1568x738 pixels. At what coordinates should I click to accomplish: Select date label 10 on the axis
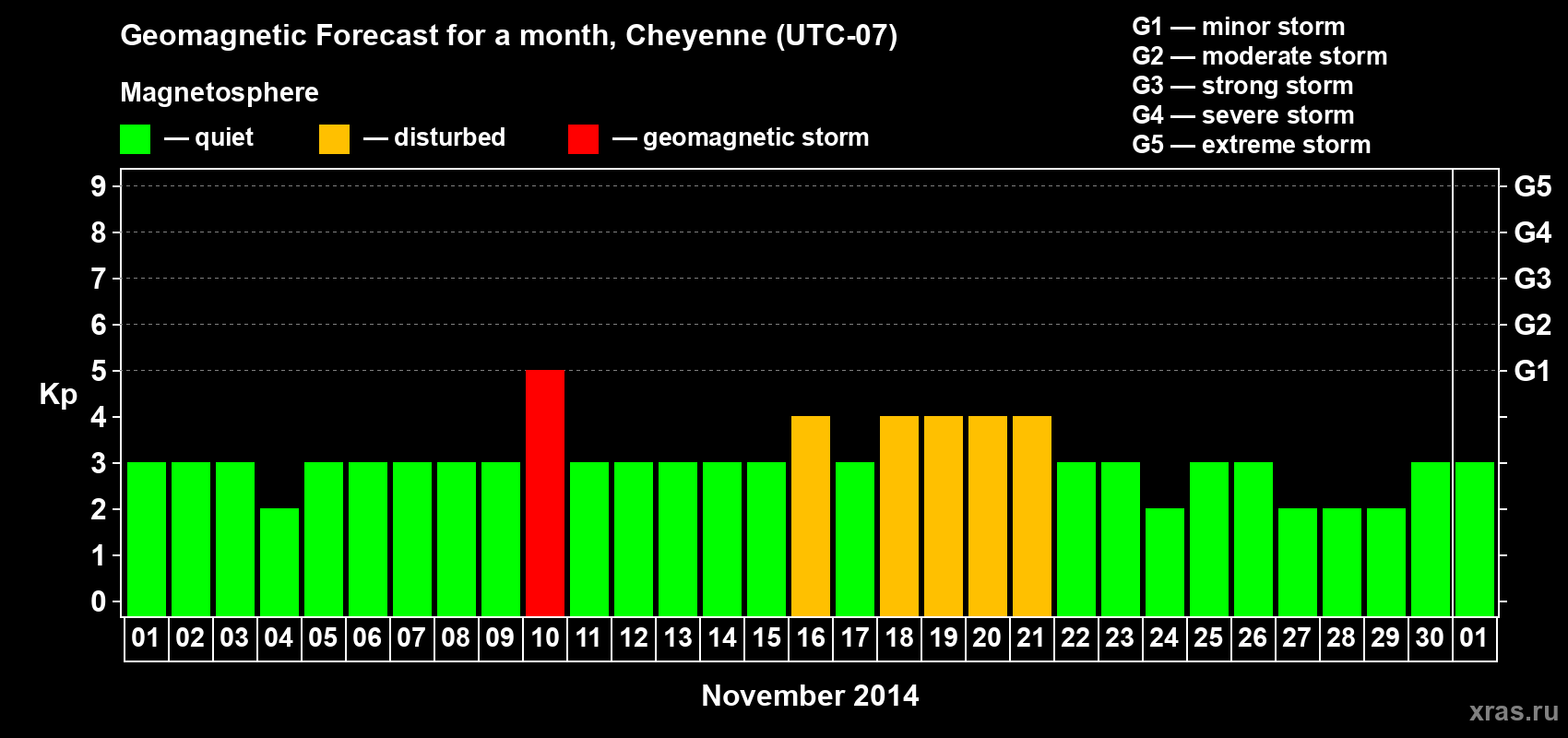[545, 638]
